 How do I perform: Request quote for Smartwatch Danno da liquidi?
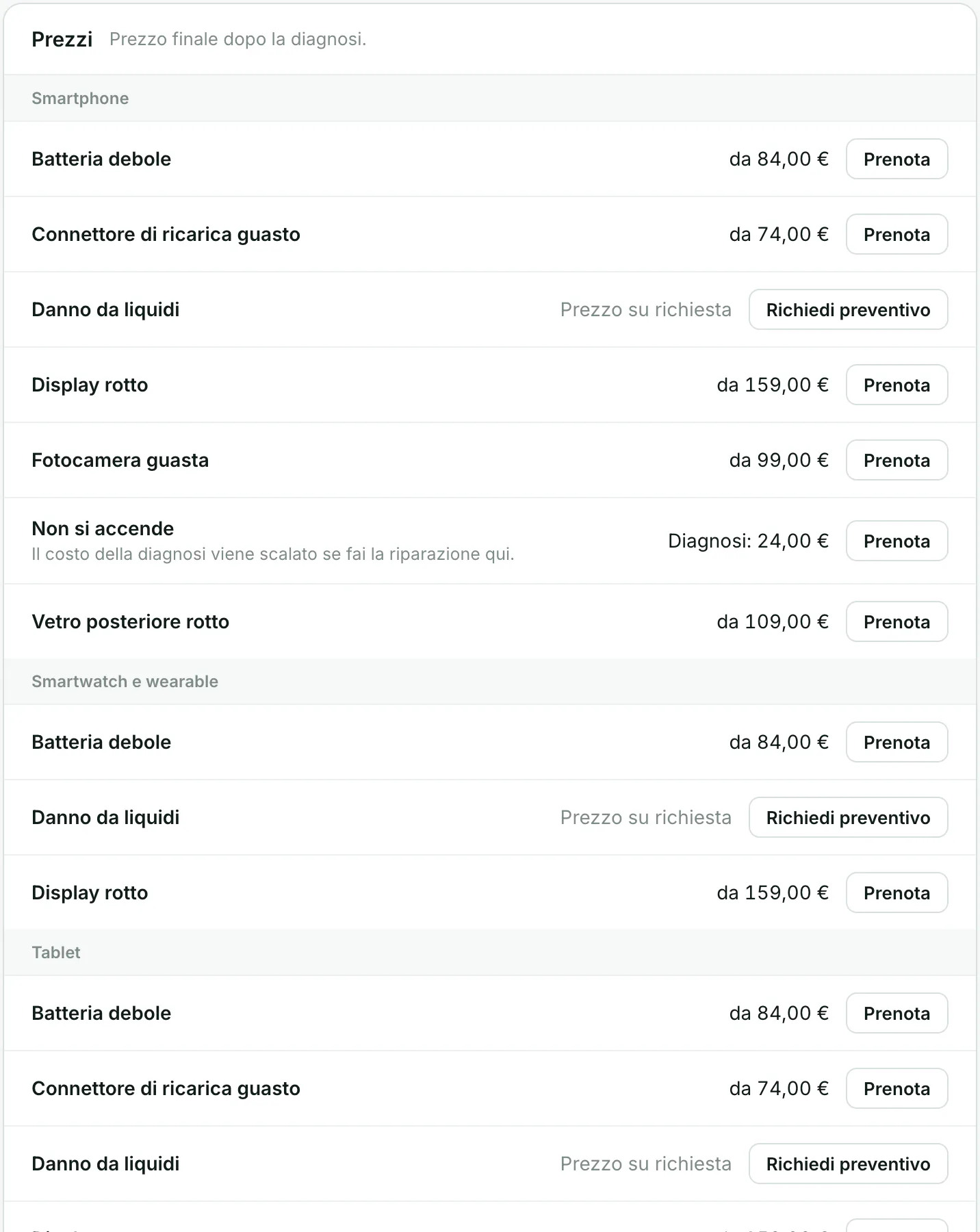pos(848,817)
